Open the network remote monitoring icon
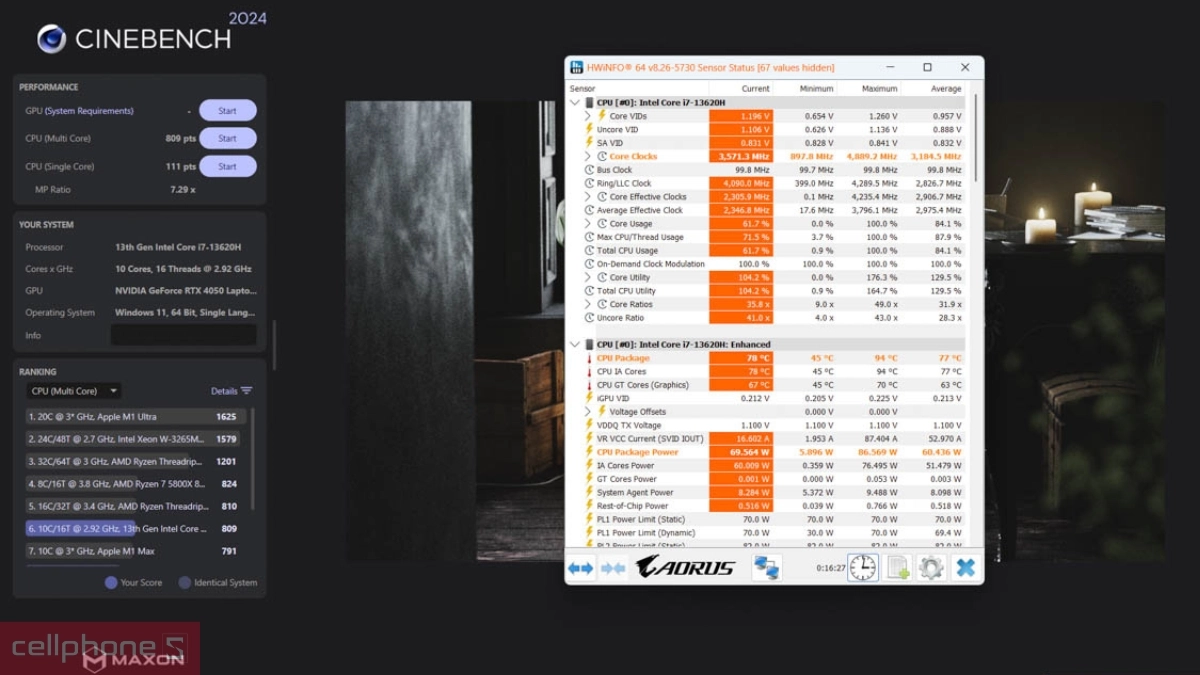The height and width of the screenshot is (675, 1200). [x=767, y=568]
